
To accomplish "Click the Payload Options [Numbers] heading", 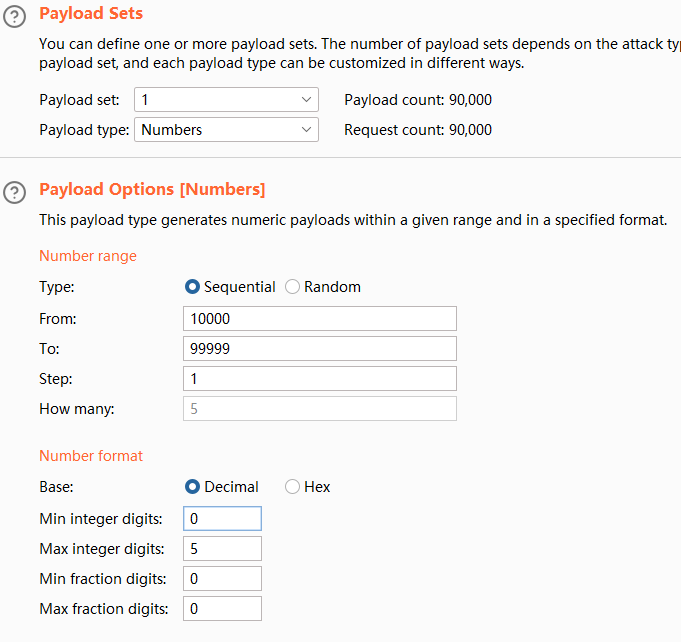I will (x=152, y=189).
